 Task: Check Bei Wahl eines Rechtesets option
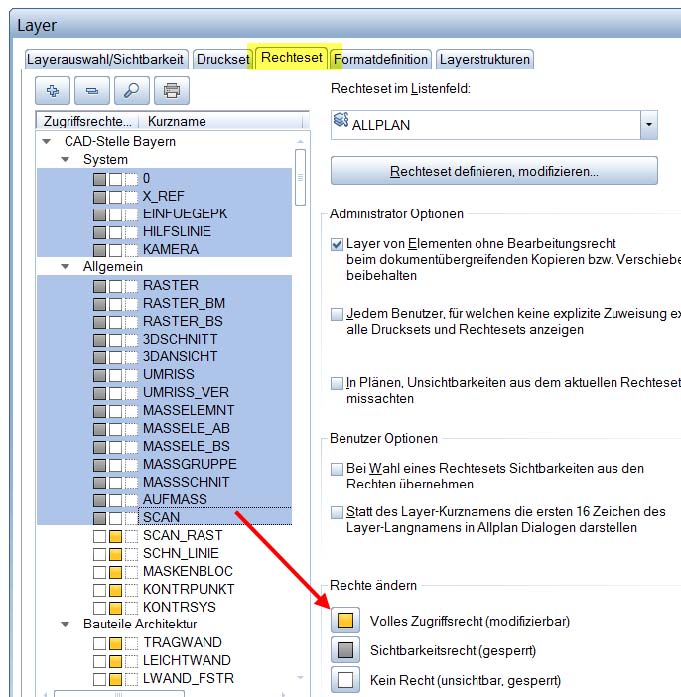coord(337,469)
